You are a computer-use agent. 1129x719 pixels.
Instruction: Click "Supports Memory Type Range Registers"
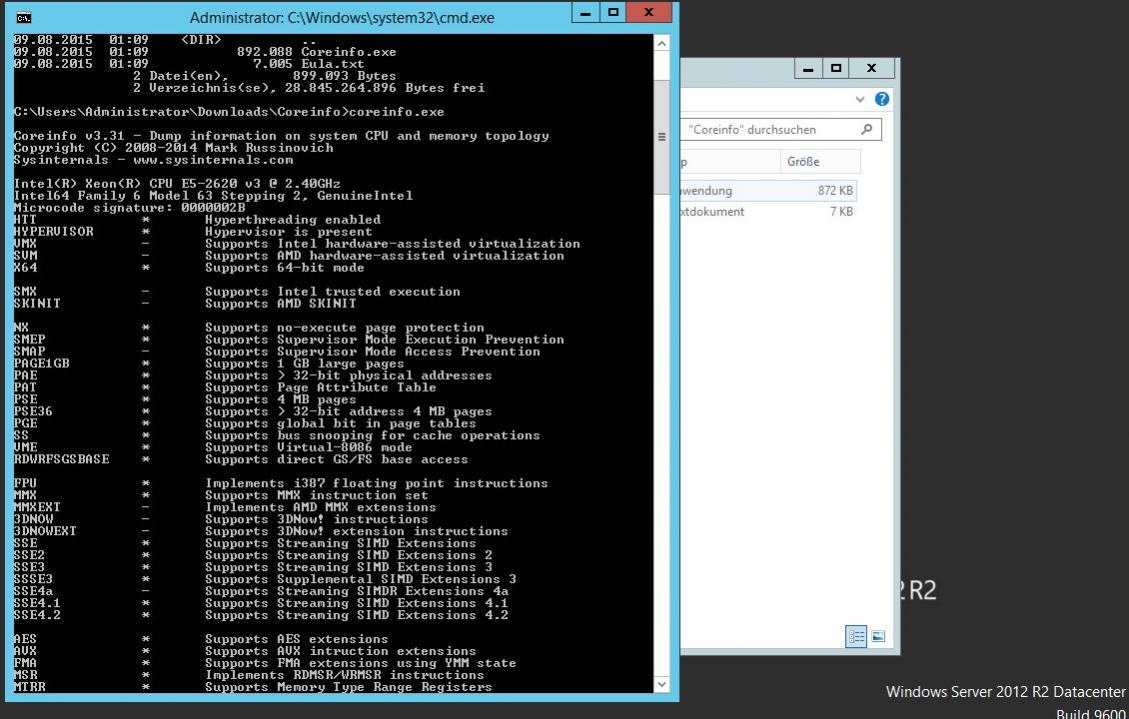[348, 687]
